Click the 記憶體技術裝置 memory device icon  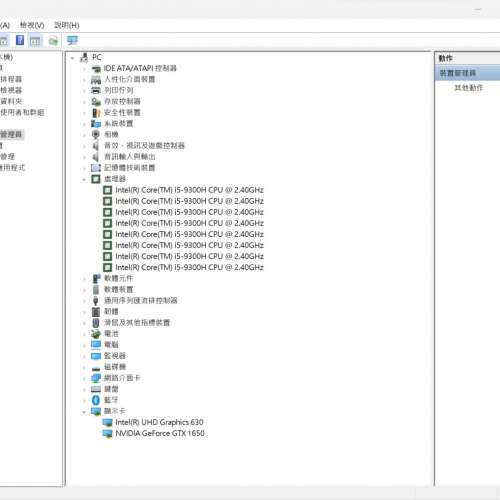coord(96,168)
